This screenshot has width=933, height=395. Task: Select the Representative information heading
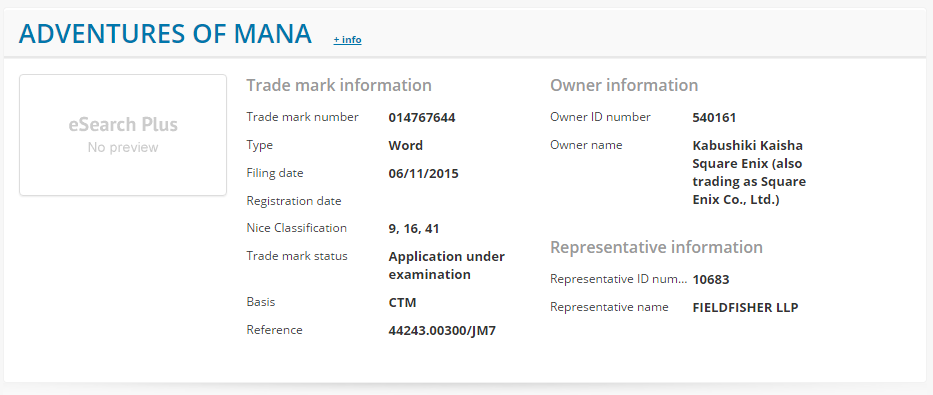tap(656, 247)
